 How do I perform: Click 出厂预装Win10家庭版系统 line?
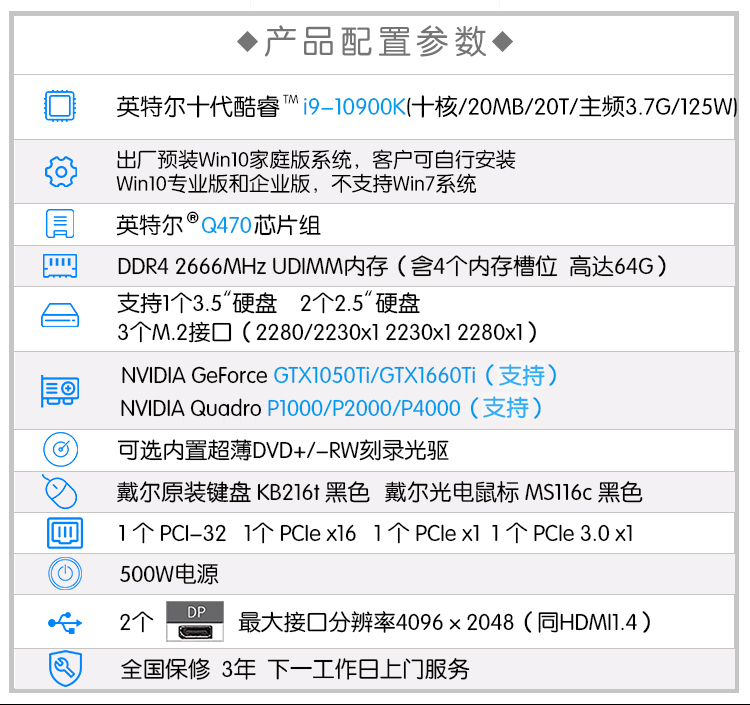pyautogui.click(x=234, y=160)
